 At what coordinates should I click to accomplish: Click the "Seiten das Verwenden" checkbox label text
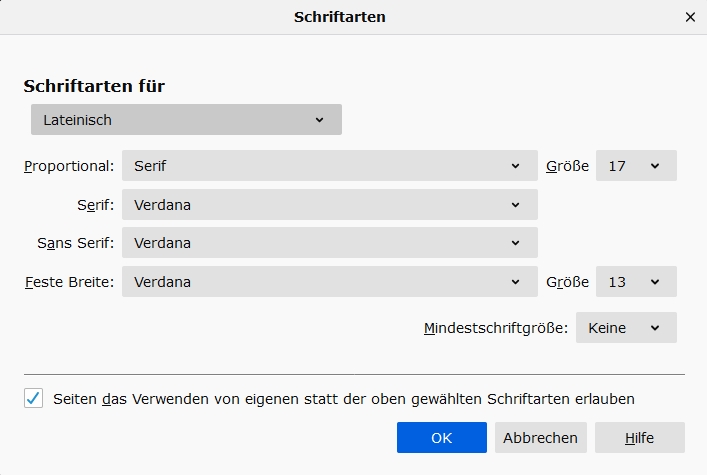tap(344, 398)
